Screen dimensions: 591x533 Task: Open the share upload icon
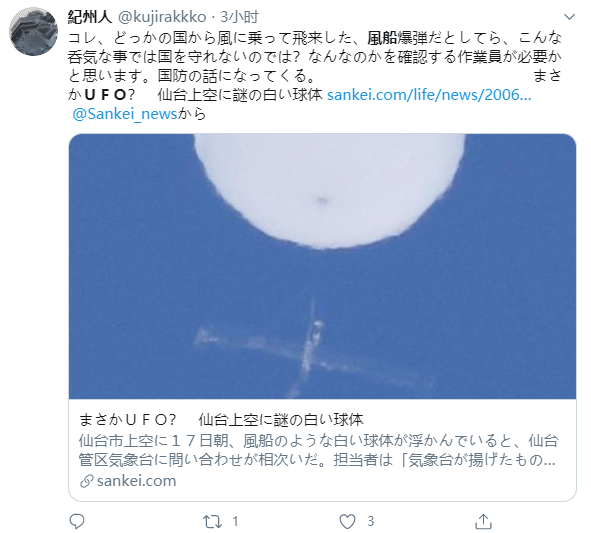point(483,521)
